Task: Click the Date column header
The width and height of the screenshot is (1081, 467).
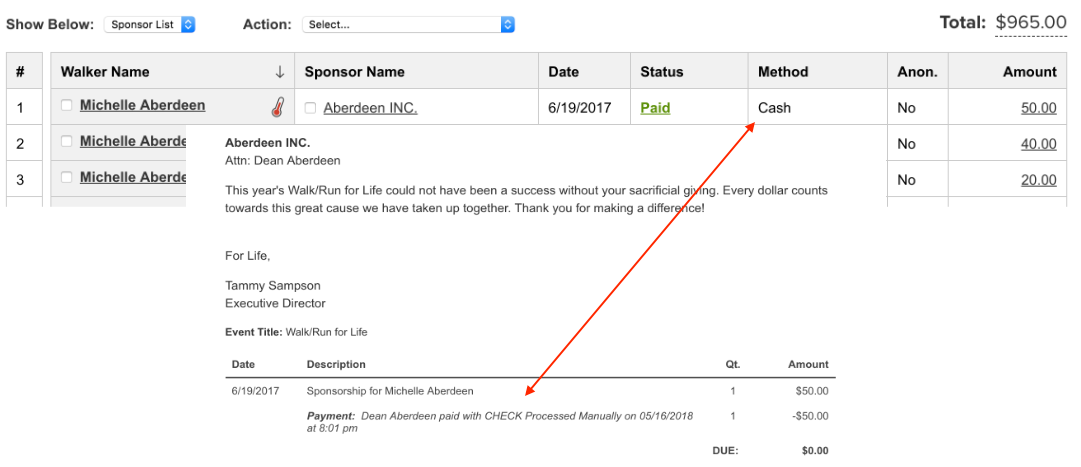Action: point(563,72)
